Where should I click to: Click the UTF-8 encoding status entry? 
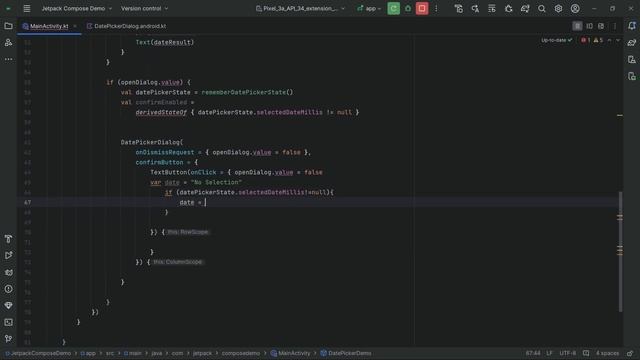coord(568,353)
